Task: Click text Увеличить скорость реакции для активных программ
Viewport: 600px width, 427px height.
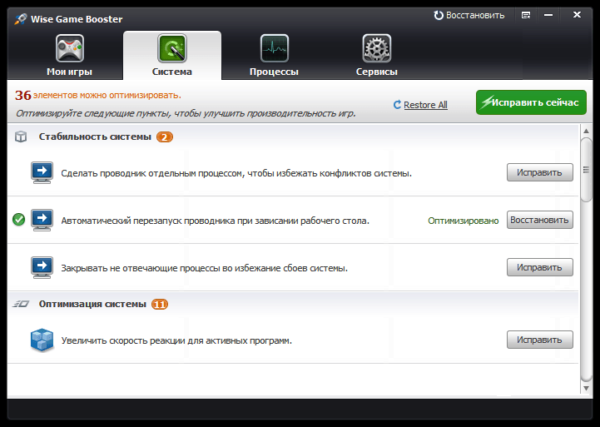Action: [176, 341]
